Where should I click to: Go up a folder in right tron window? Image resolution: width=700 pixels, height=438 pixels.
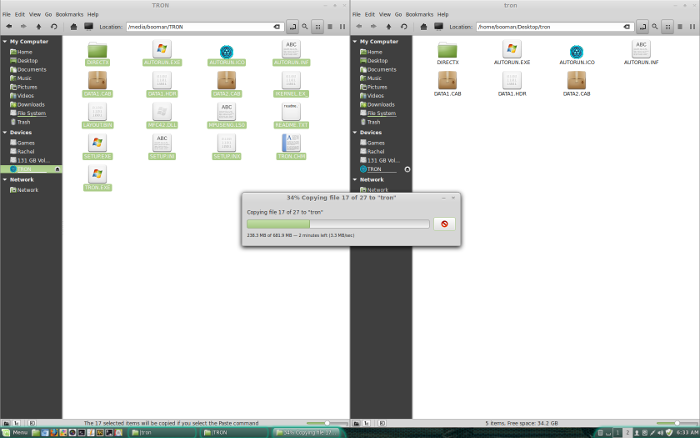[389, 27]
